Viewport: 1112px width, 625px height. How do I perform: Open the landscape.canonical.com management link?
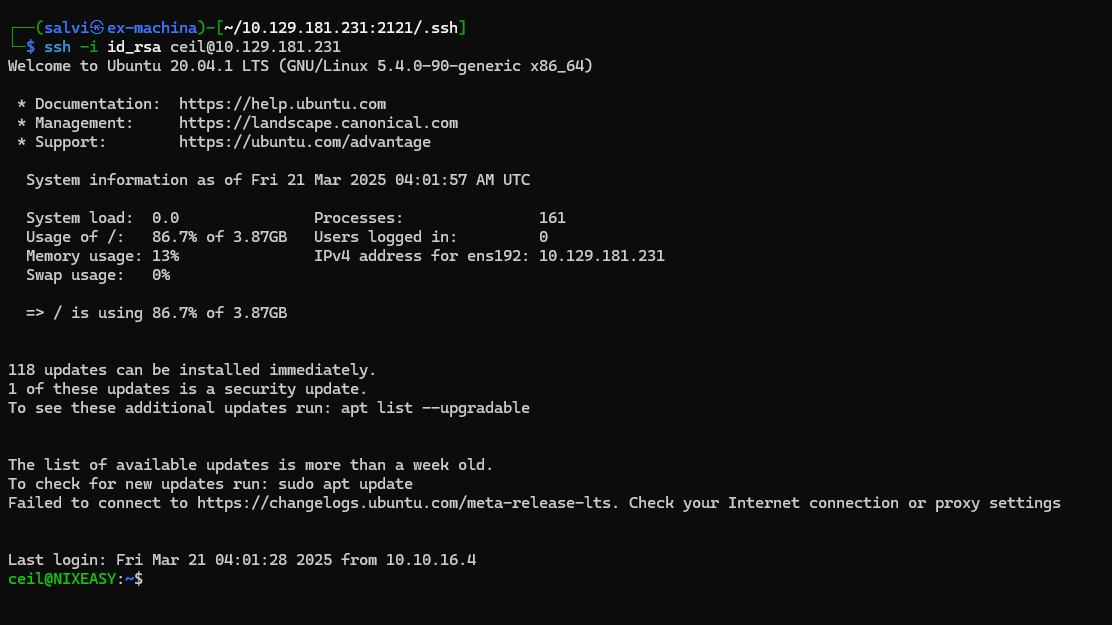tap(318, 123)
